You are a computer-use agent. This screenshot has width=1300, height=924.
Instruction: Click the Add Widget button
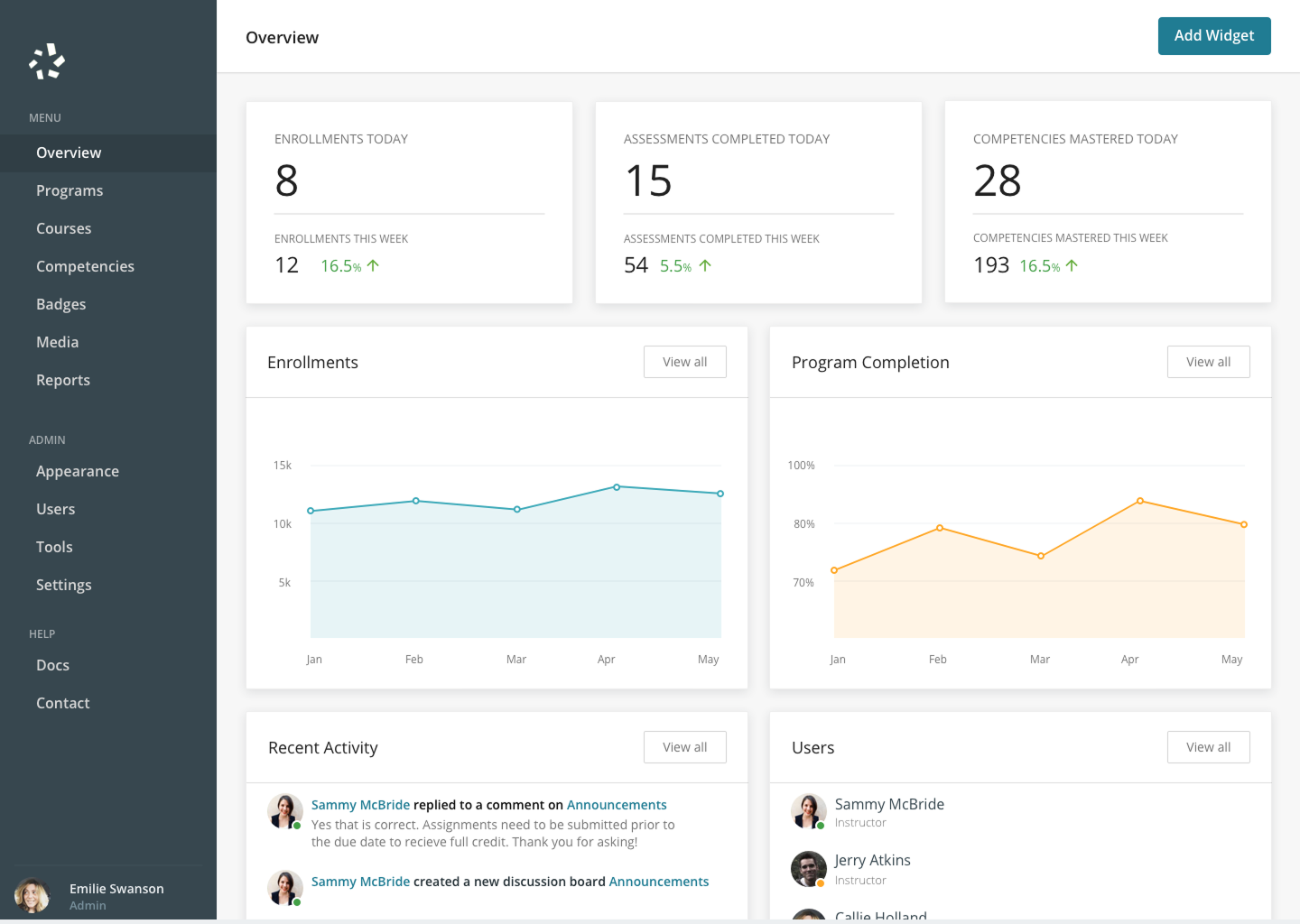tap(1214, 36)
